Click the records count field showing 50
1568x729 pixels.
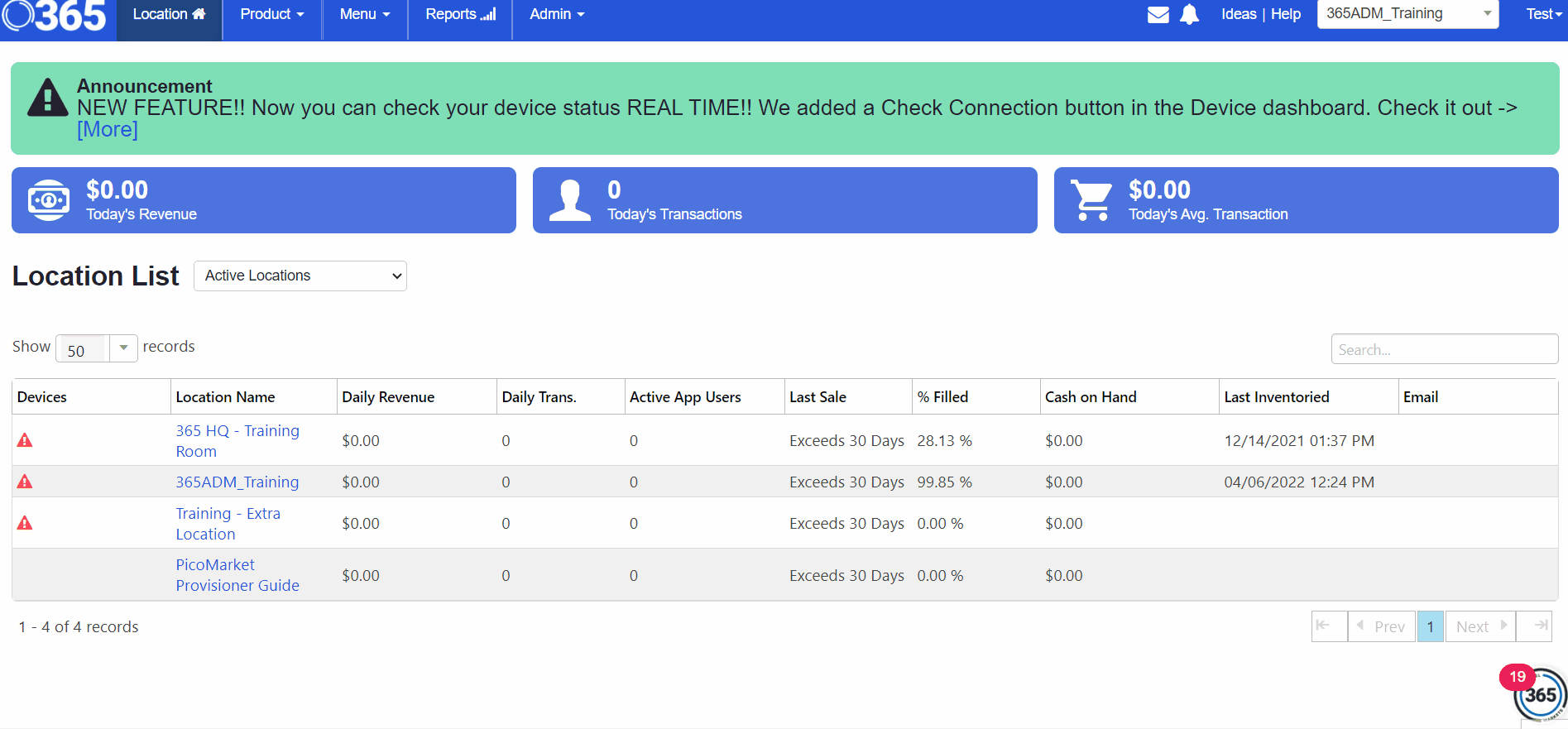pyautogui.click(x=83, y=348)
